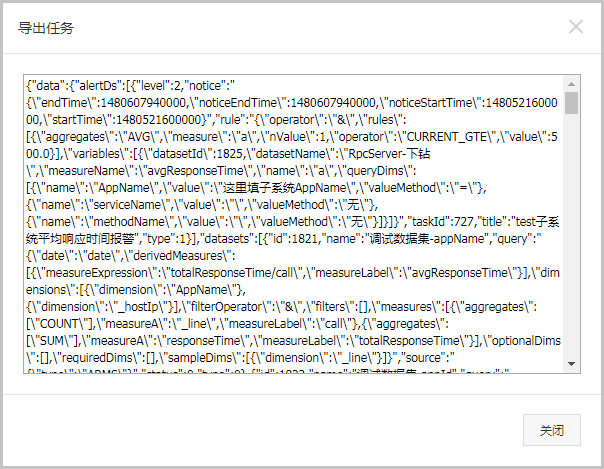Close the 导出任务 dialog with the X icon
The height and width of the screenshot is (469, 604).
(576, 27)
